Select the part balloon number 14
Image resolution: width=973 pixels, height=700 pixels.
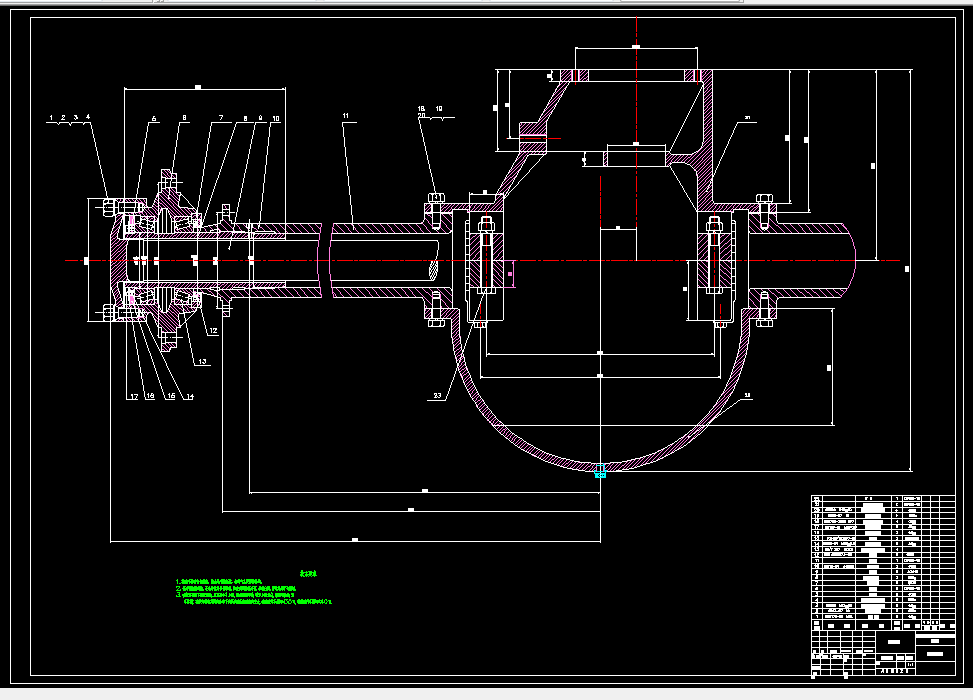[190, 397]
